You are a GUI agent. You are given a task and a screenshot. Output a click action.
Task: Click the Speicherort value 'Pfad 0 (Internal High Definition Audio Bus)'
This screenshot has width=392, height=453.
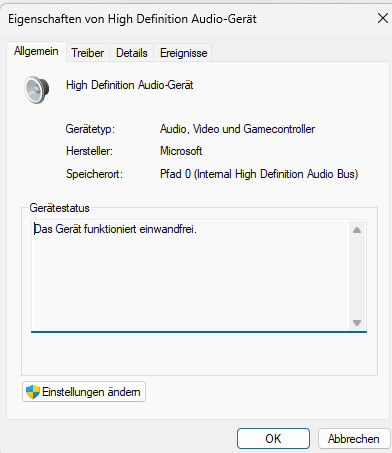(259, 174)
